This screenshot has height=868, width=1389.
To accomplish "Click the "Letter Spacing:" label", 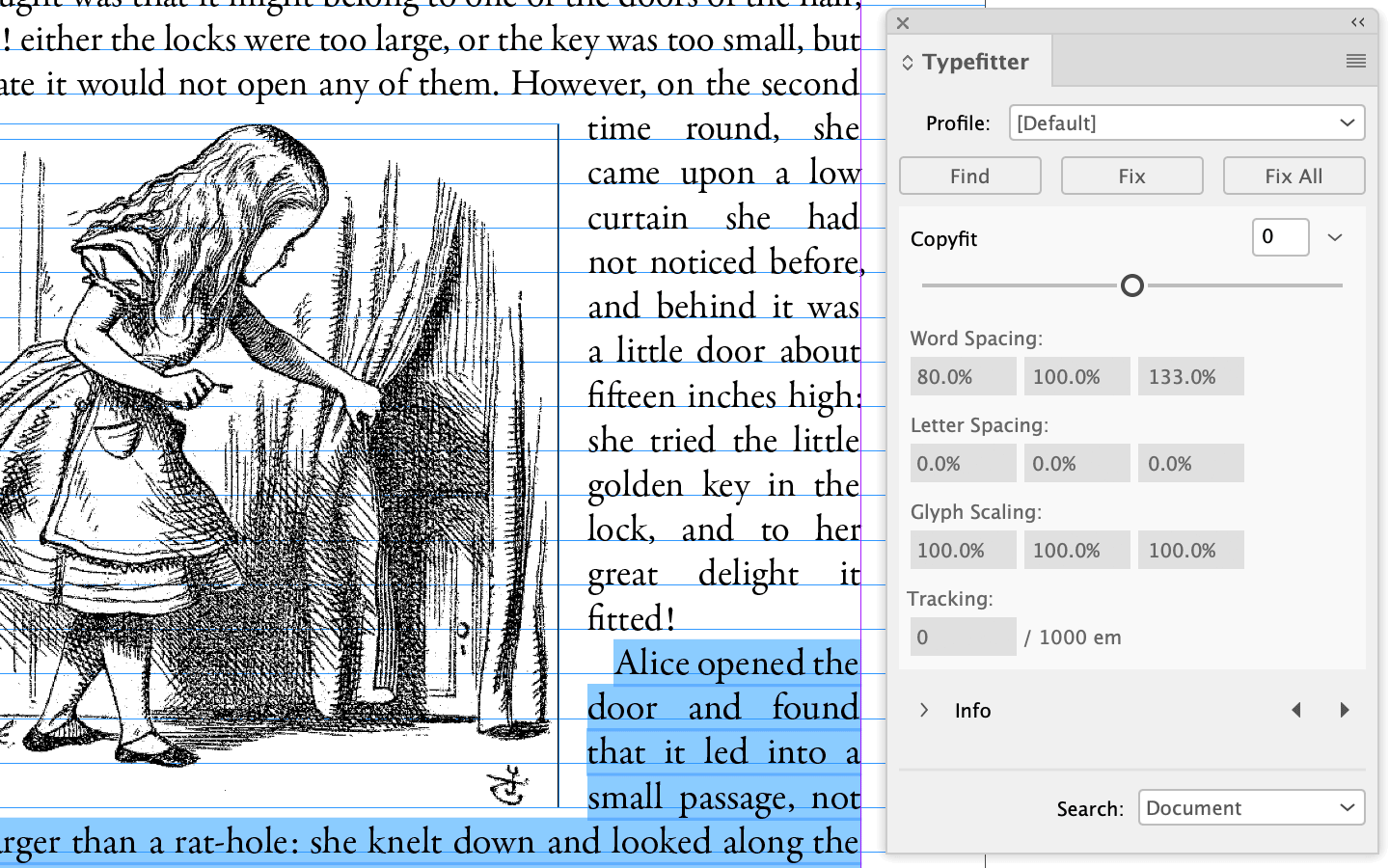I will (x=979, y=425).
